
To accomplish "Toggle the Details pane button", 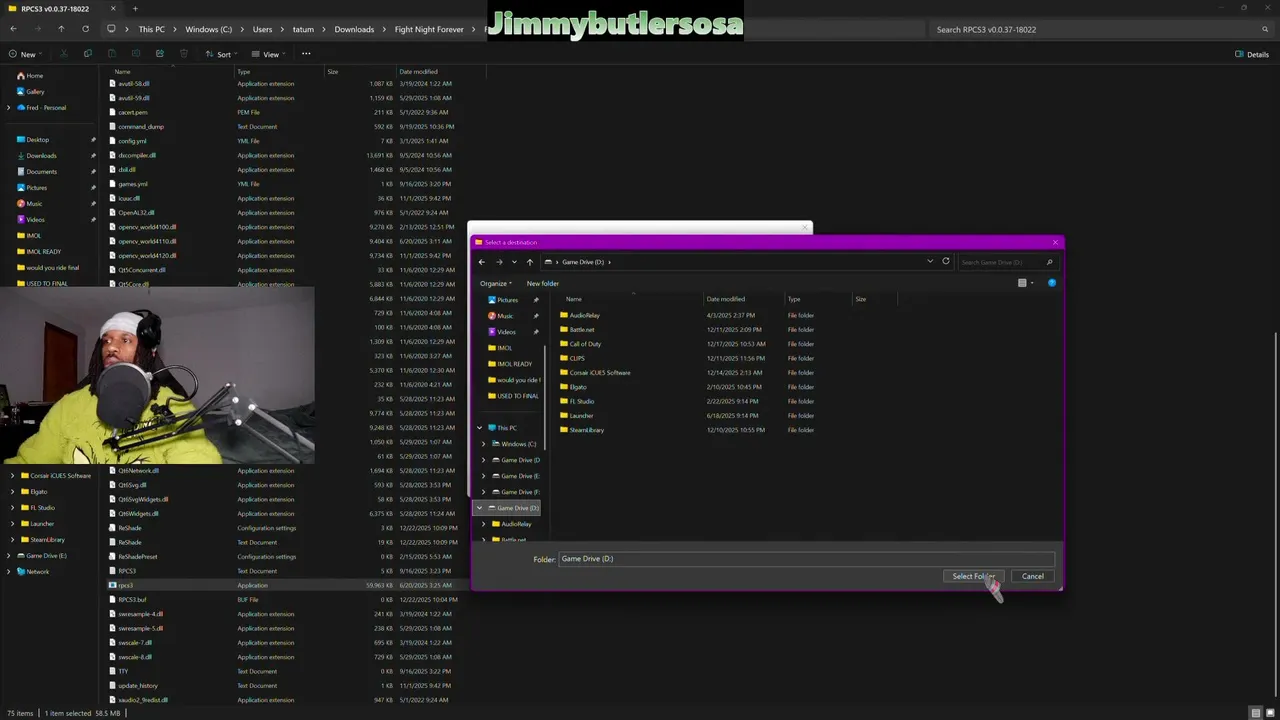I will pyautogui.click(x=1252, y=54).
